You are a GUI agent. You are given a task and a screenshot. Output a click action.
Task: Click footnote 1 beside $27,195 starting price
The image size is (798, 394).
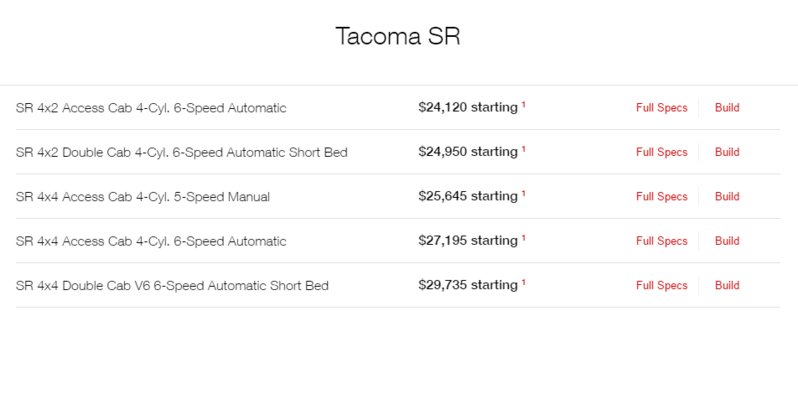(523, 237)
